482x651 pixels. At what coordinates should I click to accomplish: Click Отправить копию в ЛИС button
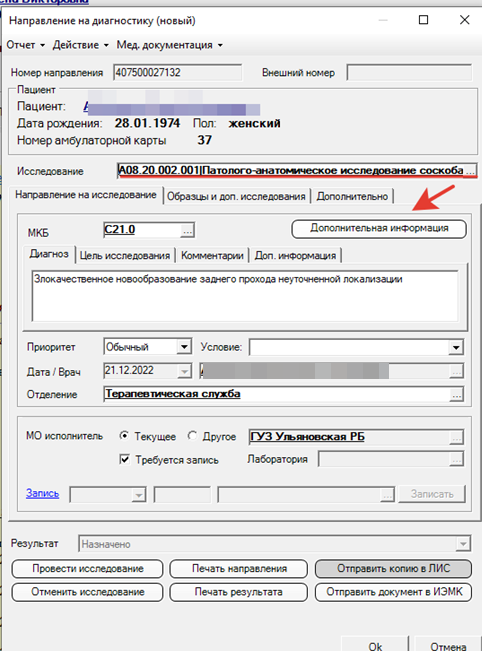pos(393,568)
